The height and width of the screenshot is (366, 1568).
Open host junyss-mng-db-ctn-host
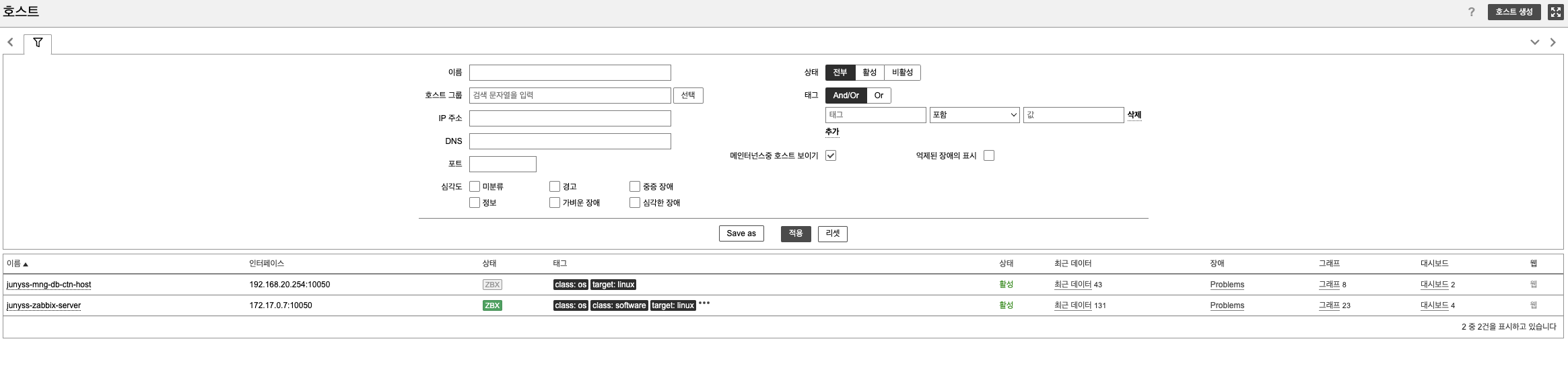pyautogui.click(x=48, y=285)
